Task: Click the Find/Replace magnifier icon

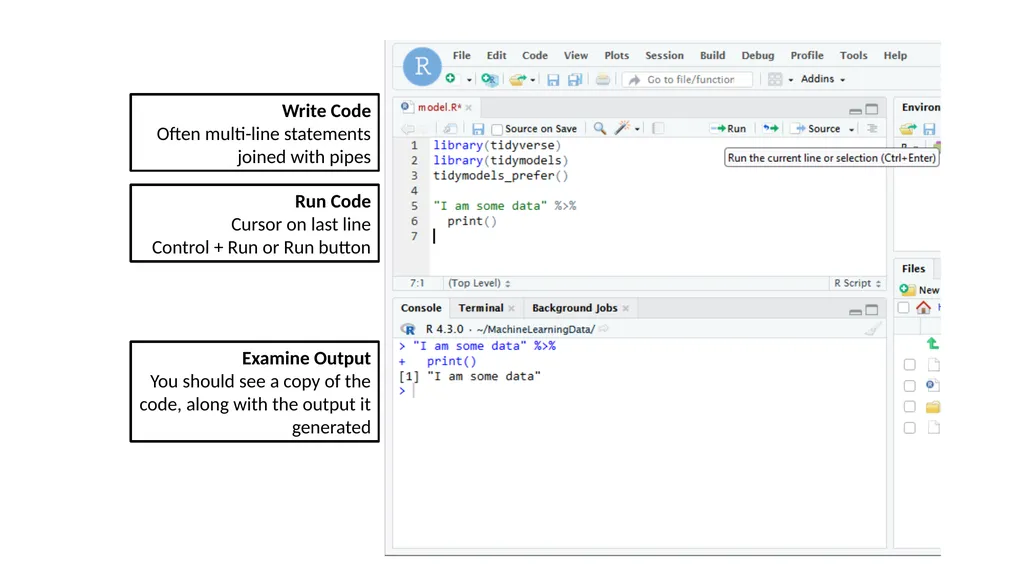Action: pyautogui.click(x=600, y=128)
